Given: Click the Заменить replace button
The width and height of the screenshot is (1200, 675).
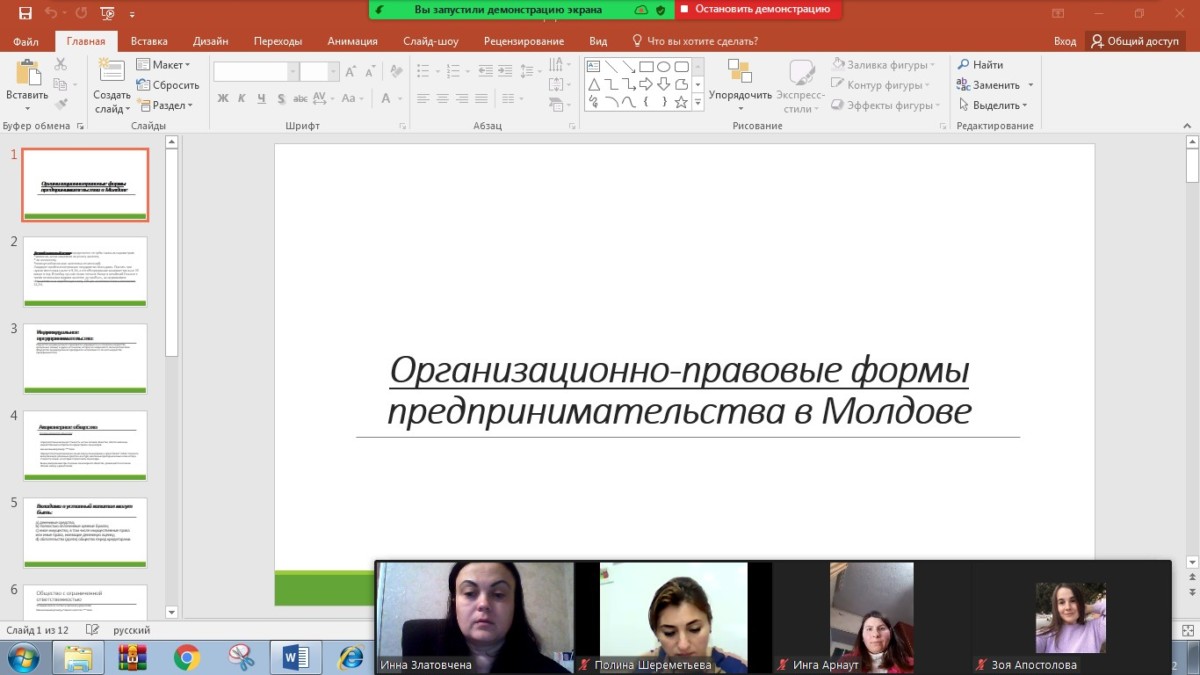Looking at the screenshot, I should [996, 85].
